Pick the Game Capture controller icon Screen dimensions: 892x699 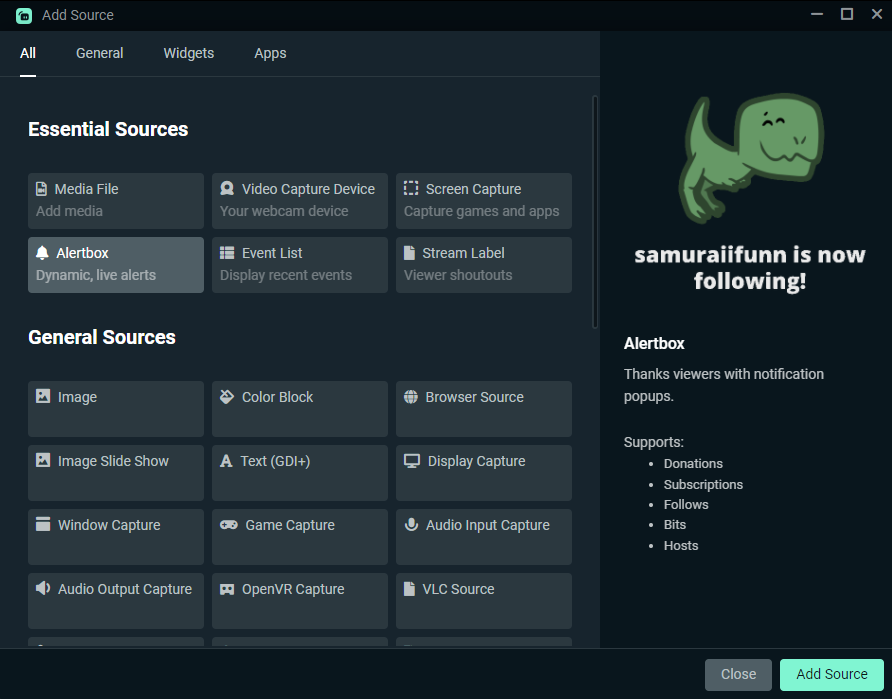[x=229, y=525]
